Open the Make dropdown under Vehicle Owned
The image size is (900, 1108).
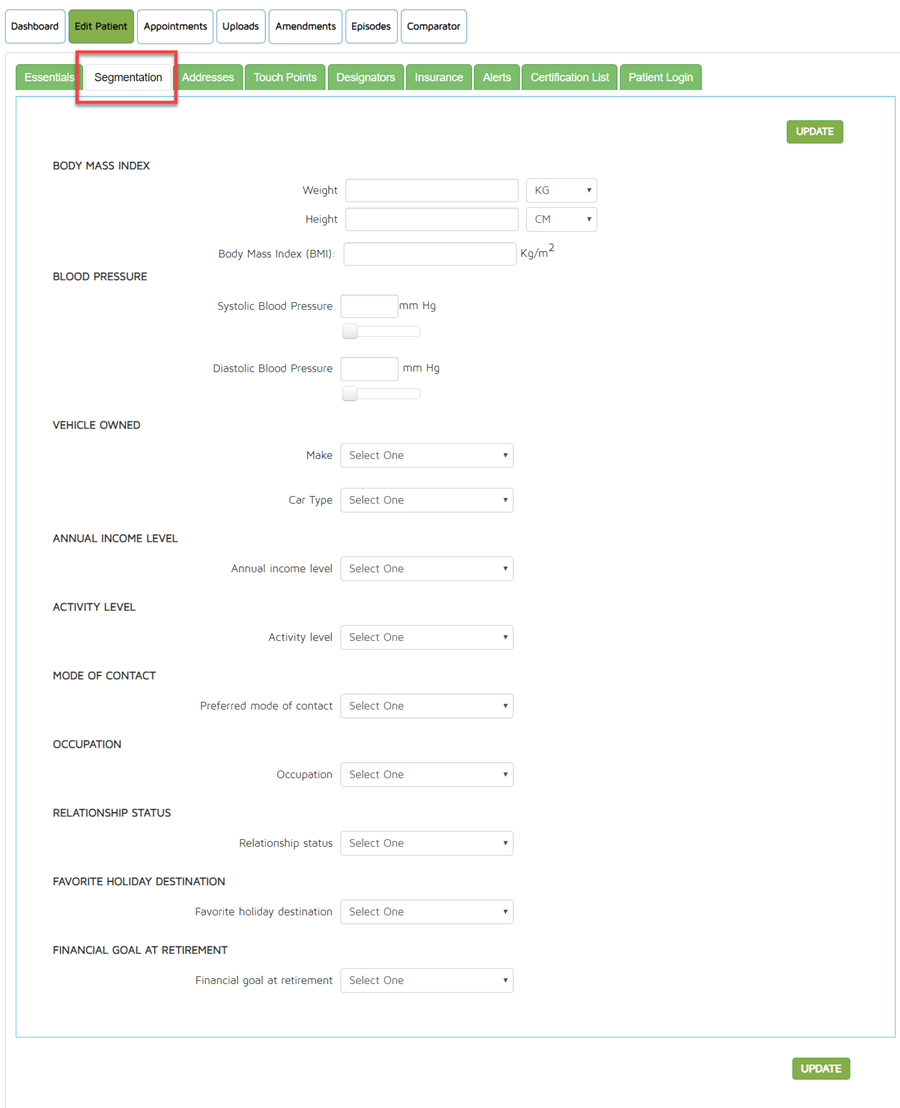coord(426,456)
